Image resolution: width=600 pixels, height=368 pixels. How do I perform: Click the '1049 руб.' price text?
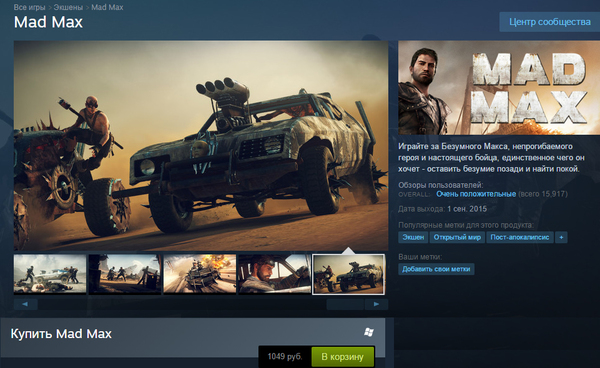click(285, 357)
